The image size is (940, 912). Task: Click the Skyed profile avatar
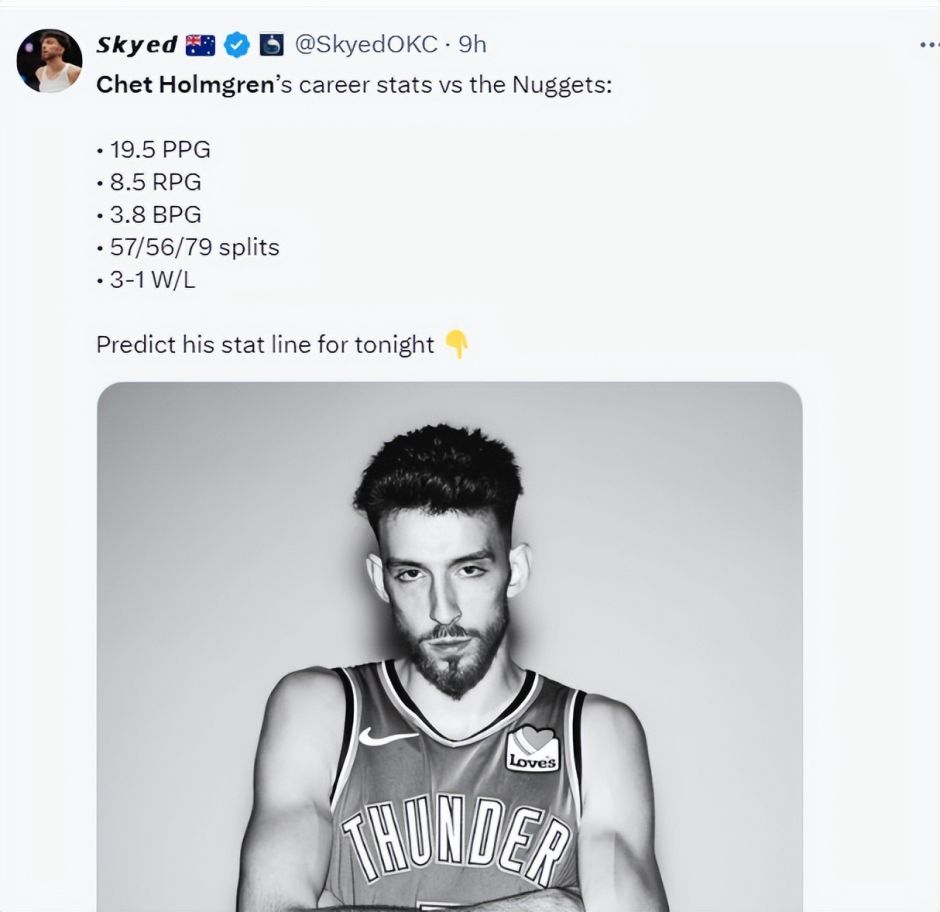coord(49,61)
